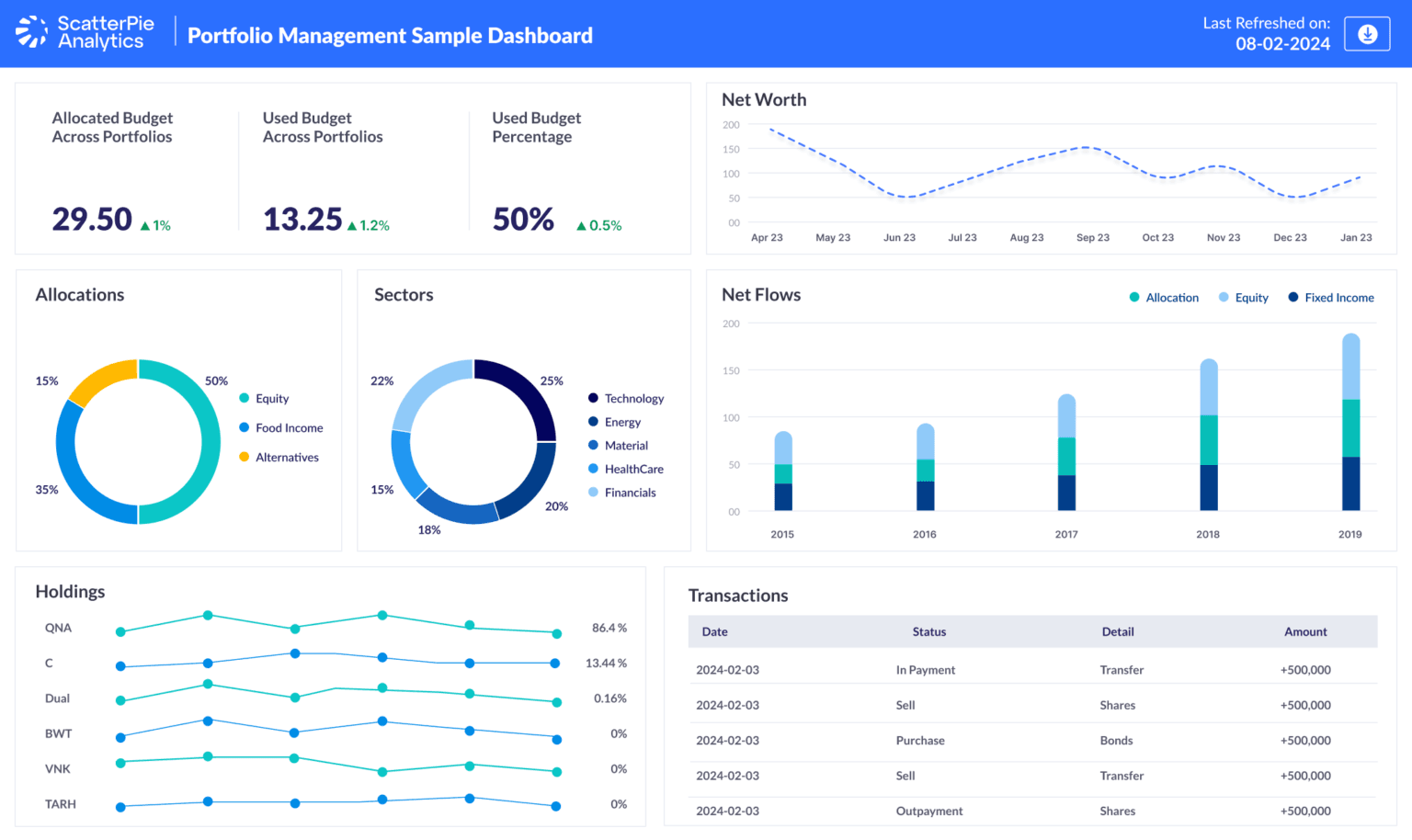Click the 2019 bar in Net Flows chart
Viewport: 1412px width, 840px height.
1350,423
